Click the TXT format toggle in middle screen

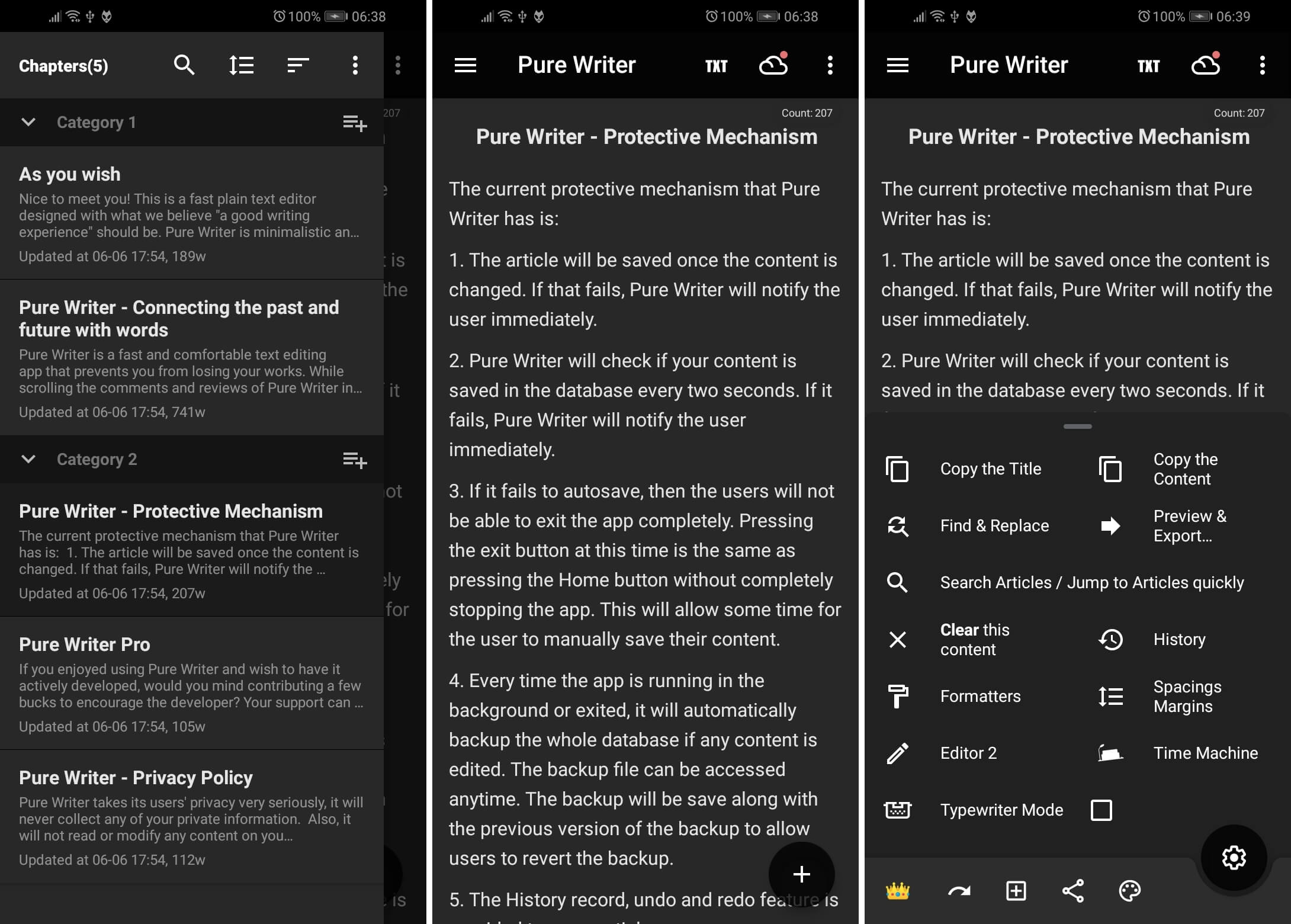tap(716, 66)
